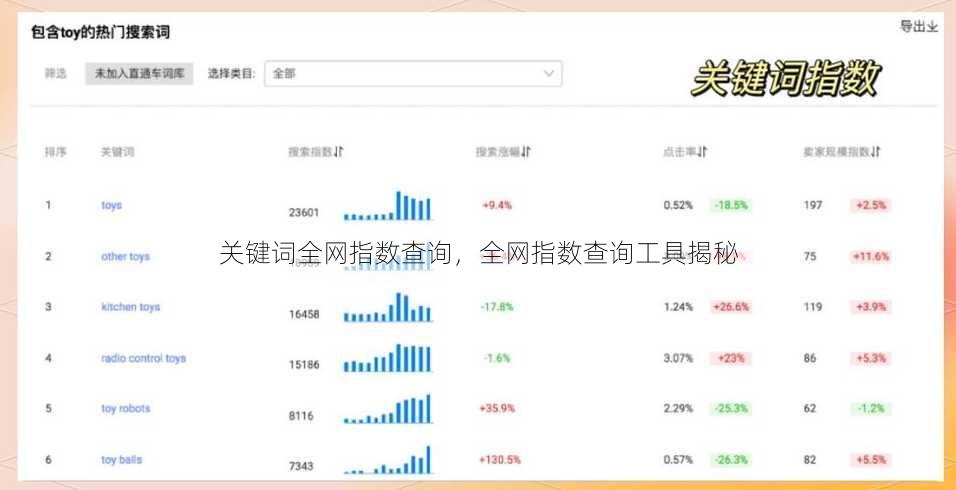Click the +26.6% click rate badge
This screenshot has width=956, height=490.
click(730, 307)
